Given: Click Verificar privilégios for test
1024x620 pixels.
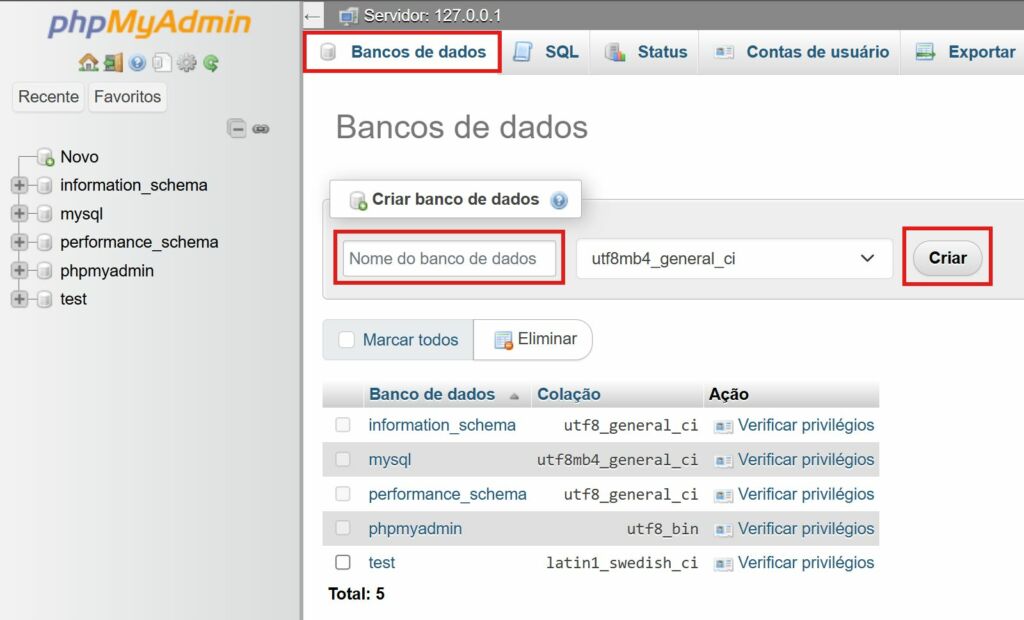Looking at the screenshot, I should 806,563.
